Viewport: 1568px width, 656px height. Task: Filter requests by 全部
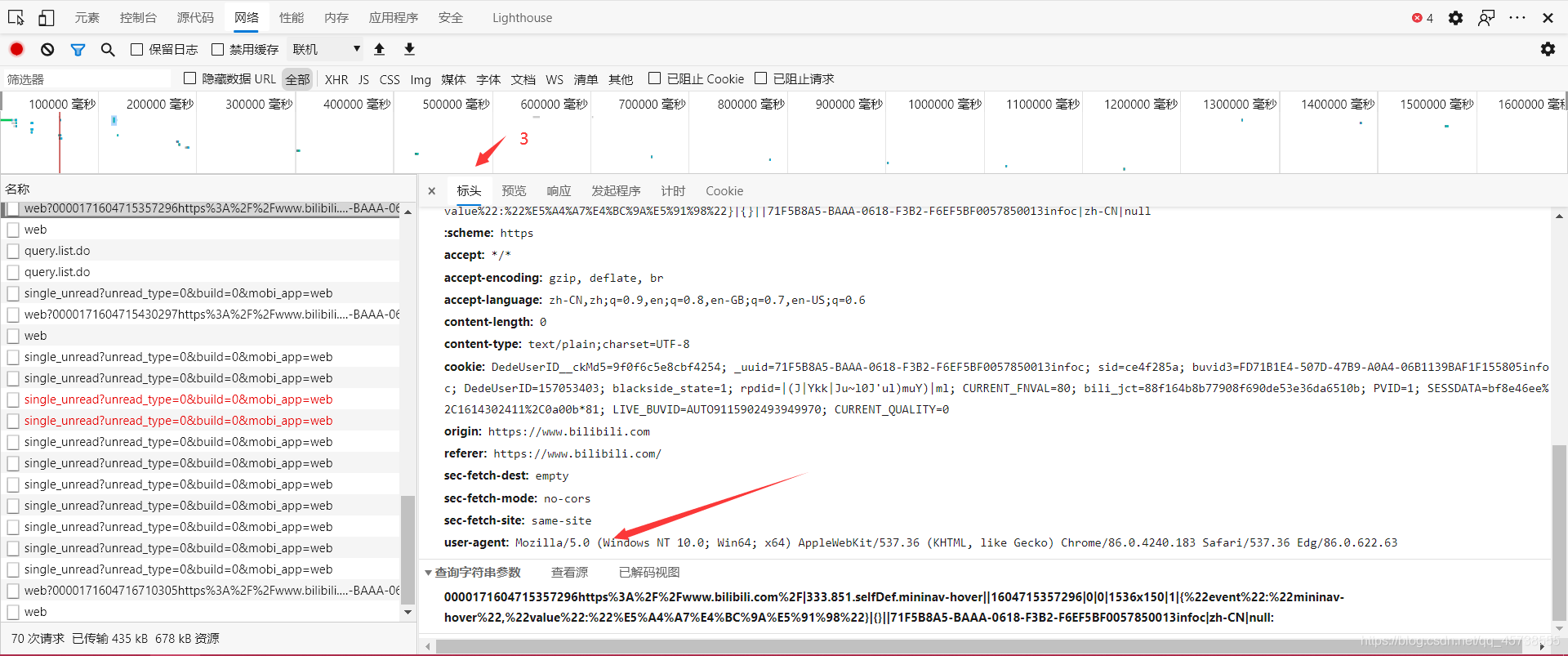coord(297,79)
